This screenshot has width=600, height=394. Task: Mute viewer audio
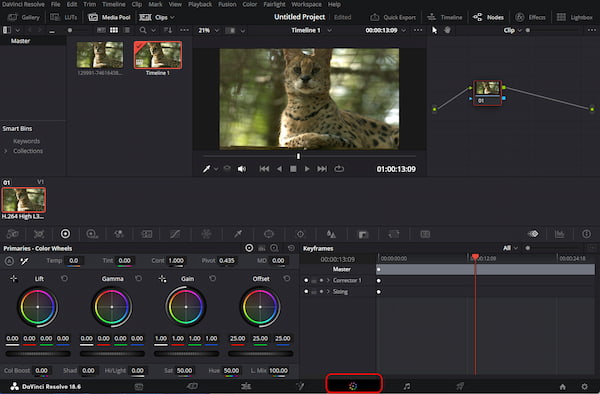pos(242,169)
